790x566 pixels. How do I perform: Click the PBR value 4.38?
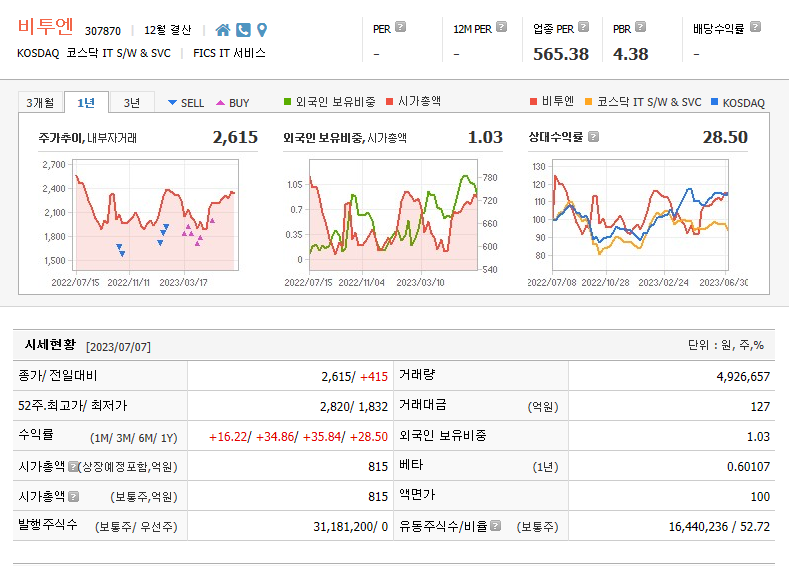tap(630, 54)
